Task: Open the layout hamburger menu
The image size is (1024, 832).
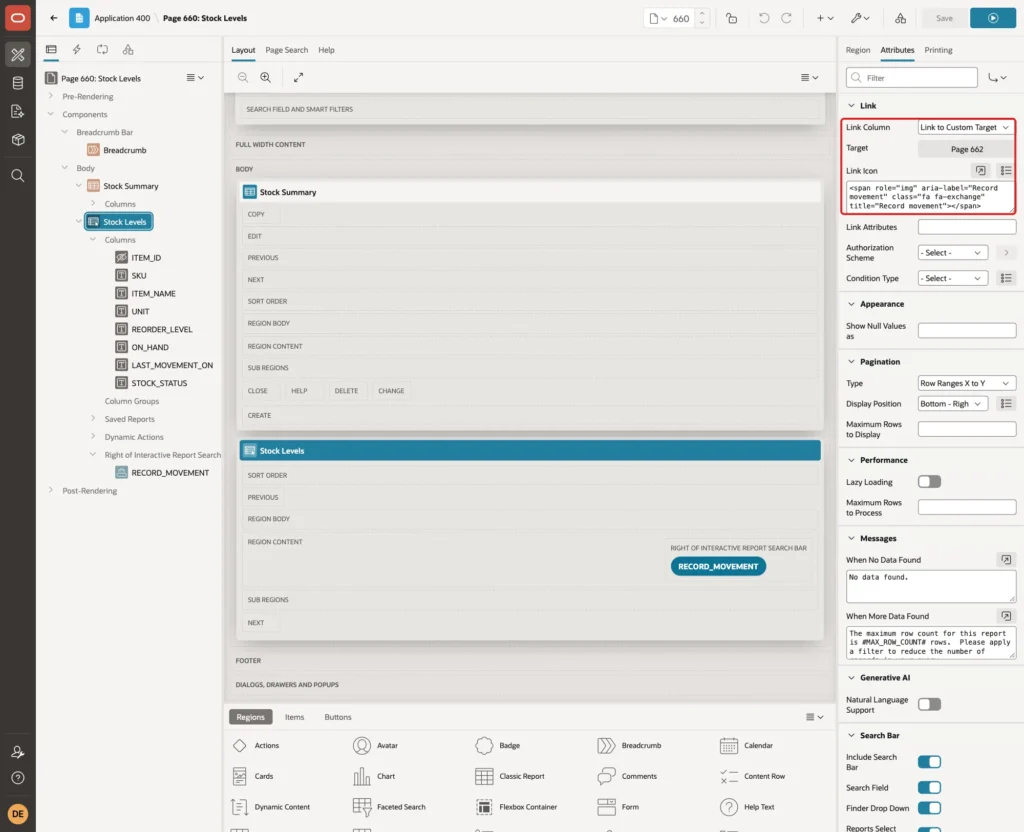Action: (809, 78)
